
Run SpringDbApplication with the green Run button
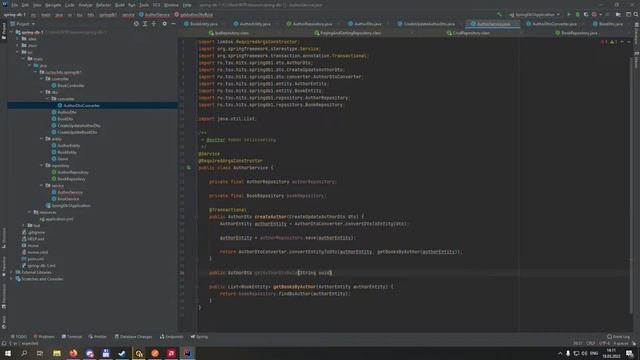point(569,14)
